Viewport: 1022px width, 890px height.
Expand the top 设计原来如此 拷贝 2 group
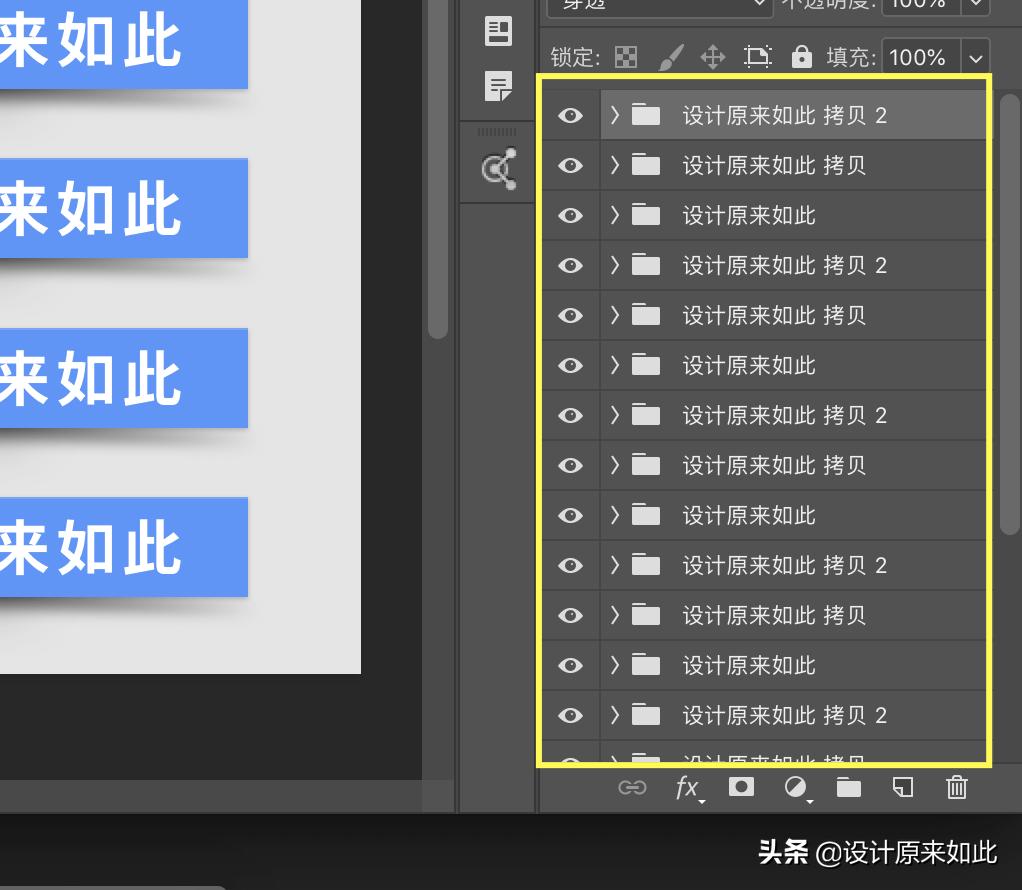(x=614, y=115)
